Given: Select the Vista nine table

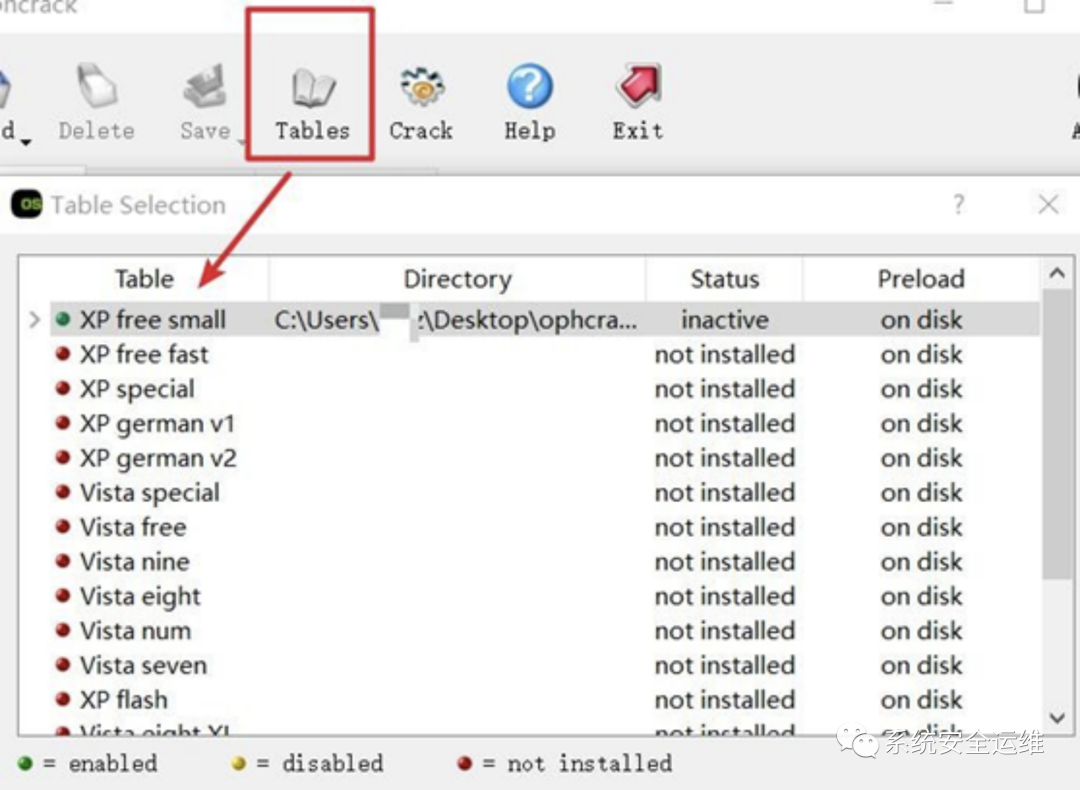Looking at the screenshot, I should [x=134, y=562].
